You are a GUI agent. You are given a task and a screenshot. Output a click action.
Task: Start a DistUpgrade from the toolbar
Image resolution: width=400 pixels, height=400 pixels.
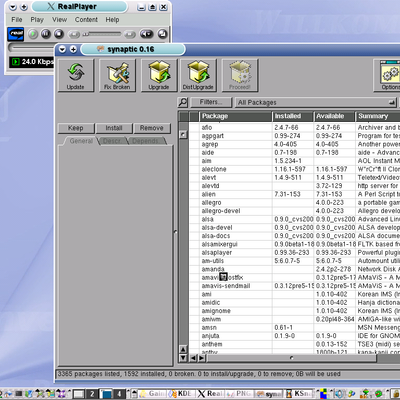coord(198,75)
